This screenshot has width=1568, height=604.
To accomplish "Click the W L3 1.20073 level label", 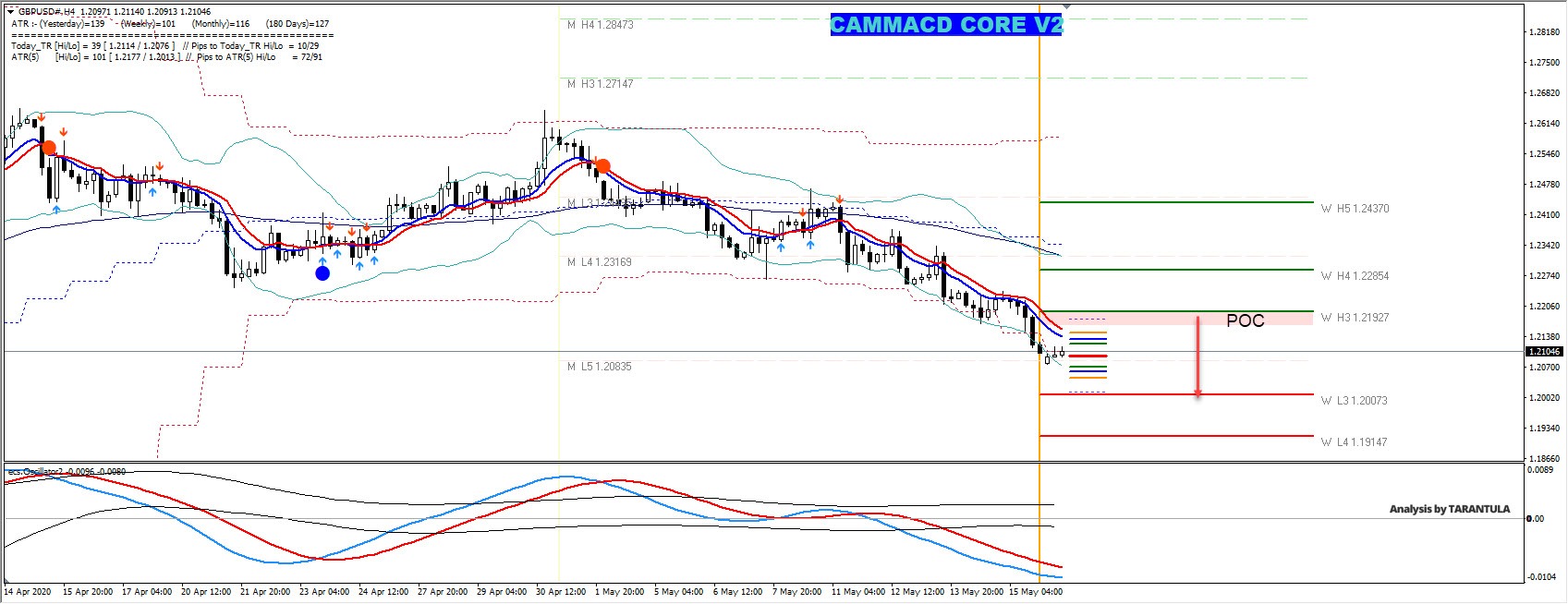I will [1354, 401].
